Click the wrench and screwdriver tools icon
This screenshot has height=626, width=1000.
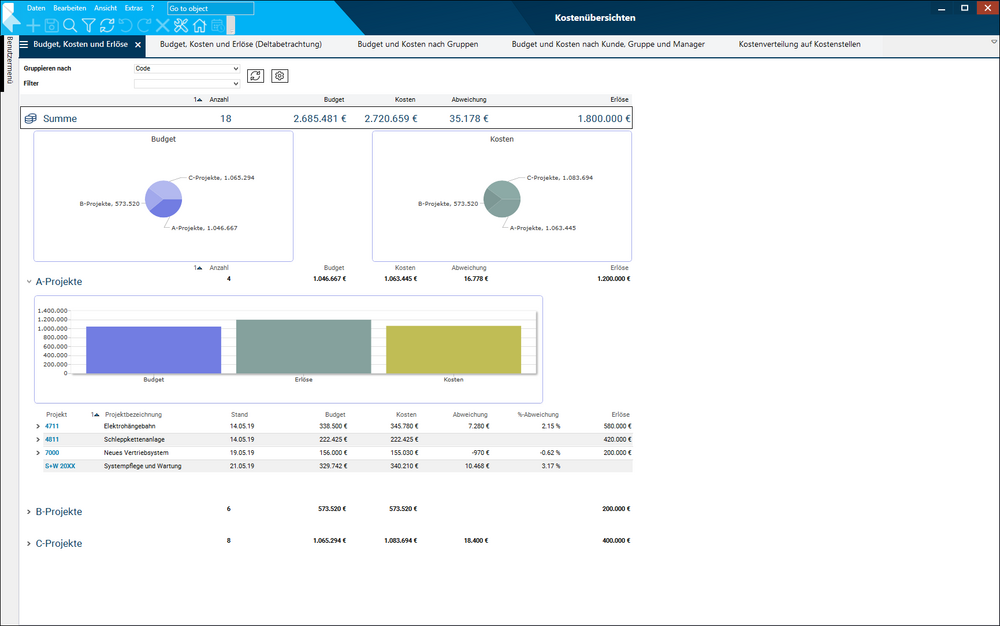pyautogui.click(x=181, y=25)
